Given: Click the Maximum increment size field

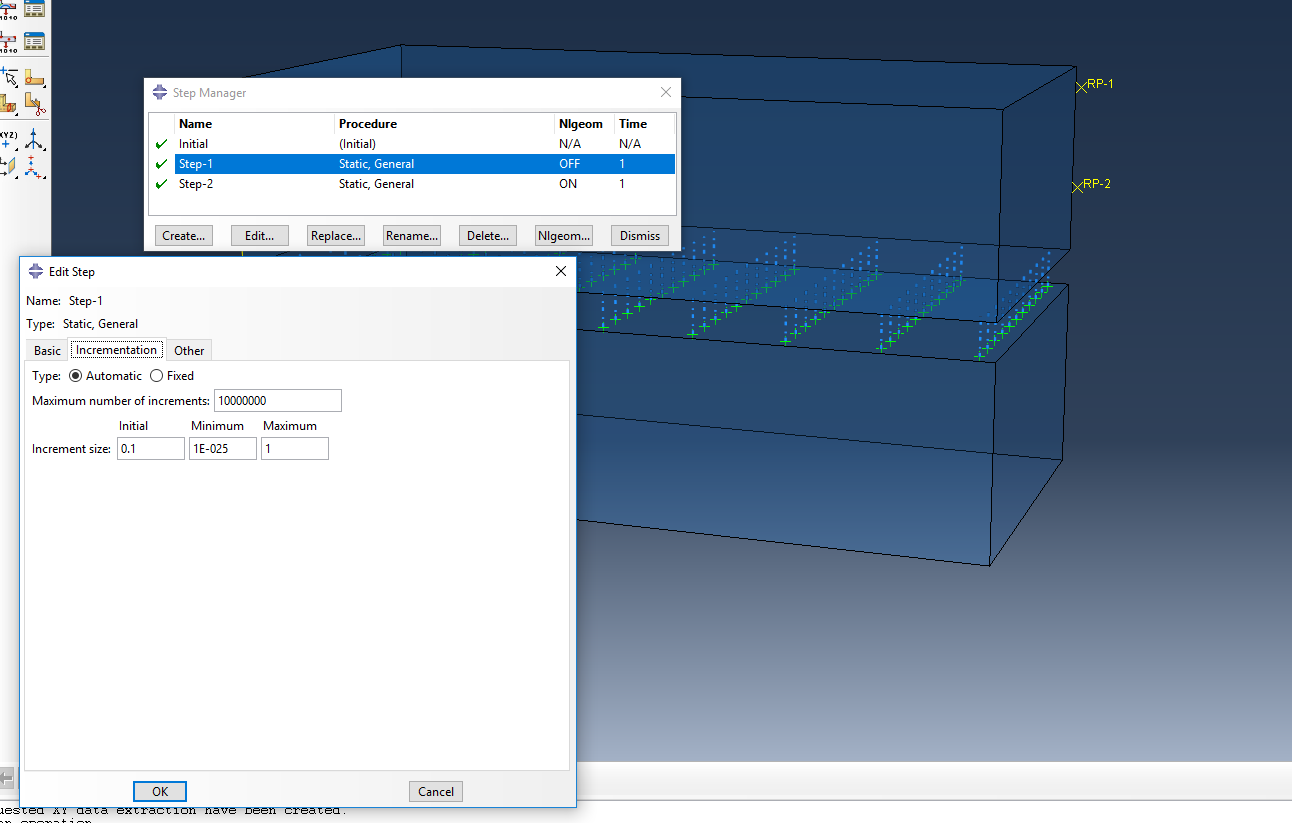Looking at the screenshot, I should pyautogui.click(x=295, y=449).
